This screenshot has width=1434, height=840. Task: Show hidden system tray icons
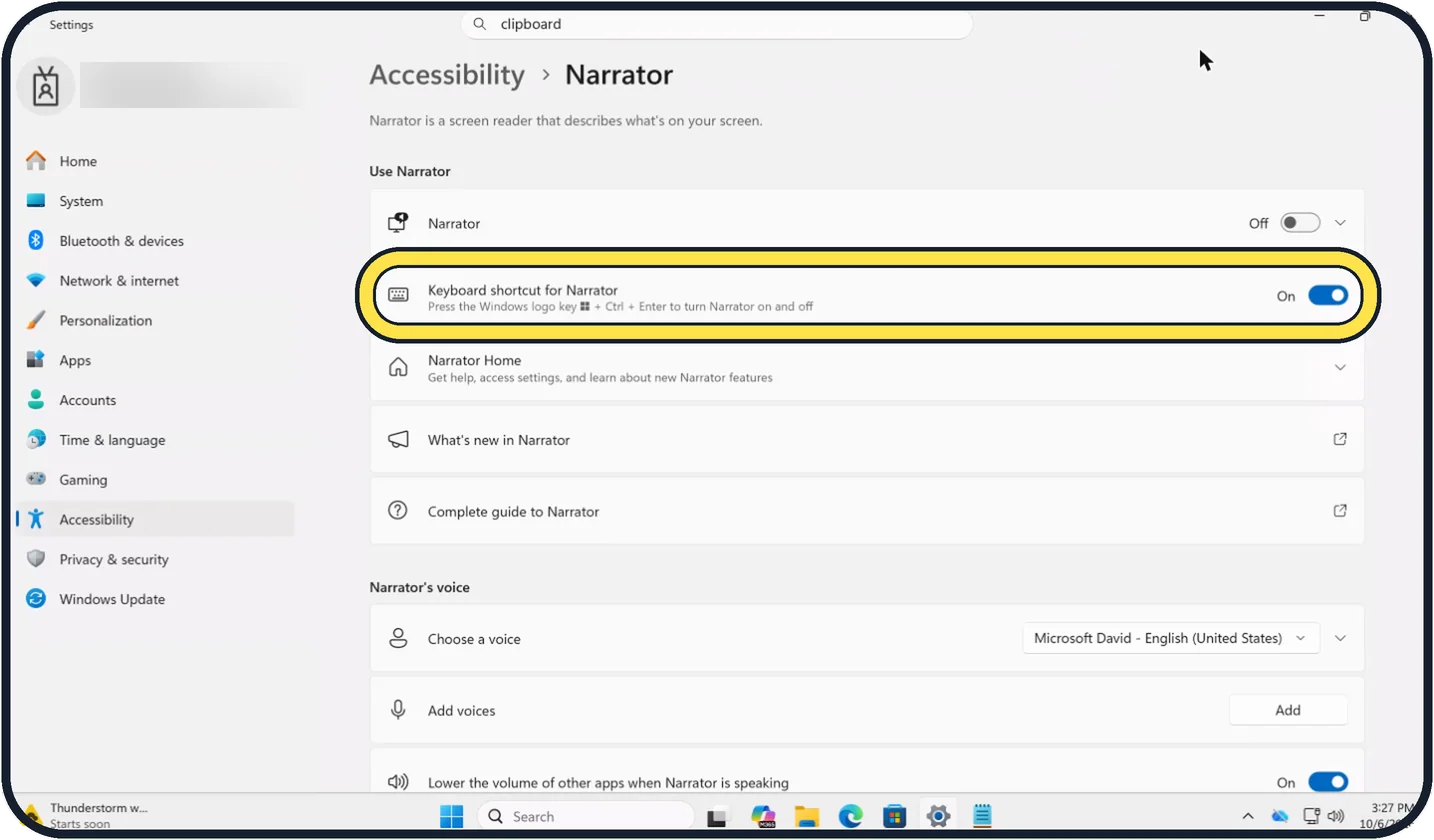(x=1250, y=816)
